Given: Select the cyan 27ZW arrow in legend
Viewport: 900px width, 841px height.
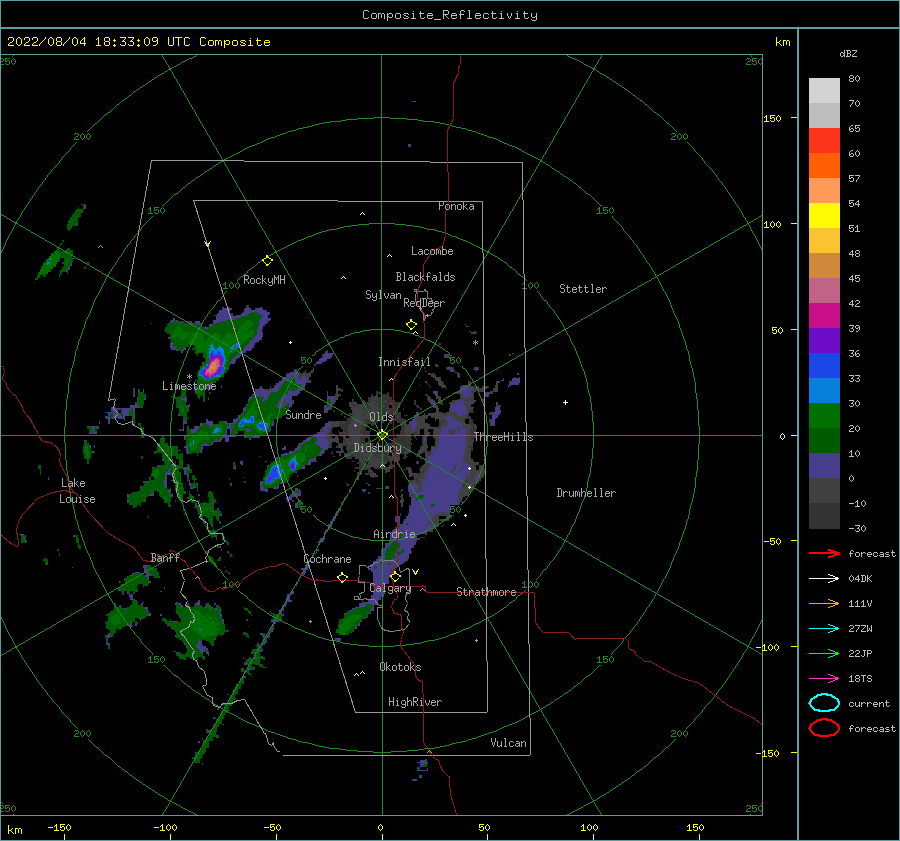Looking at the screenshot, I should pos(824,629).
